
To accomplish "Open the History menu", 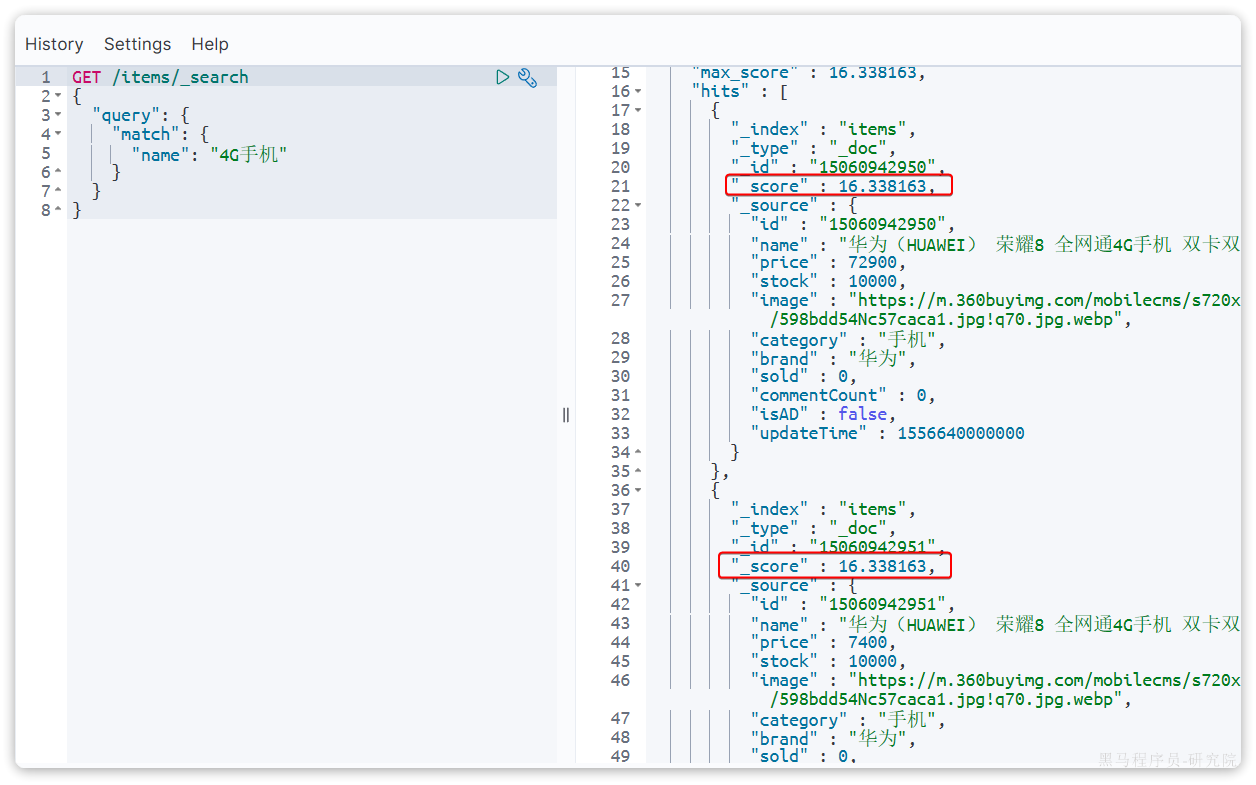I will pyautogui.click(x=54, y=44).
